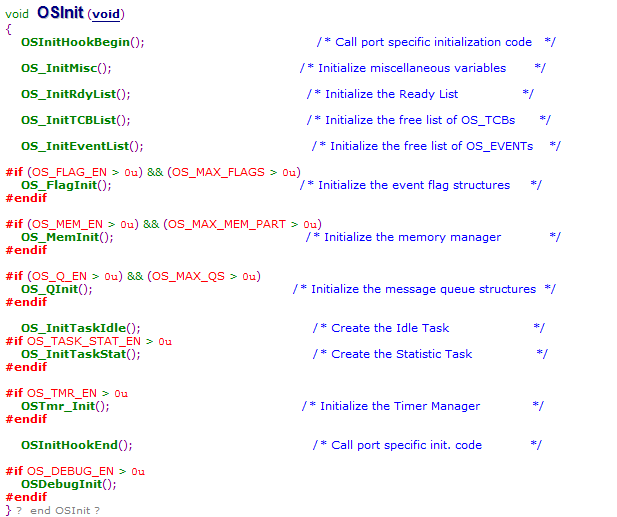Click the 'end OSInit' closing comment
This screenshot has width=617, height=517.
(x=60, y=510)
